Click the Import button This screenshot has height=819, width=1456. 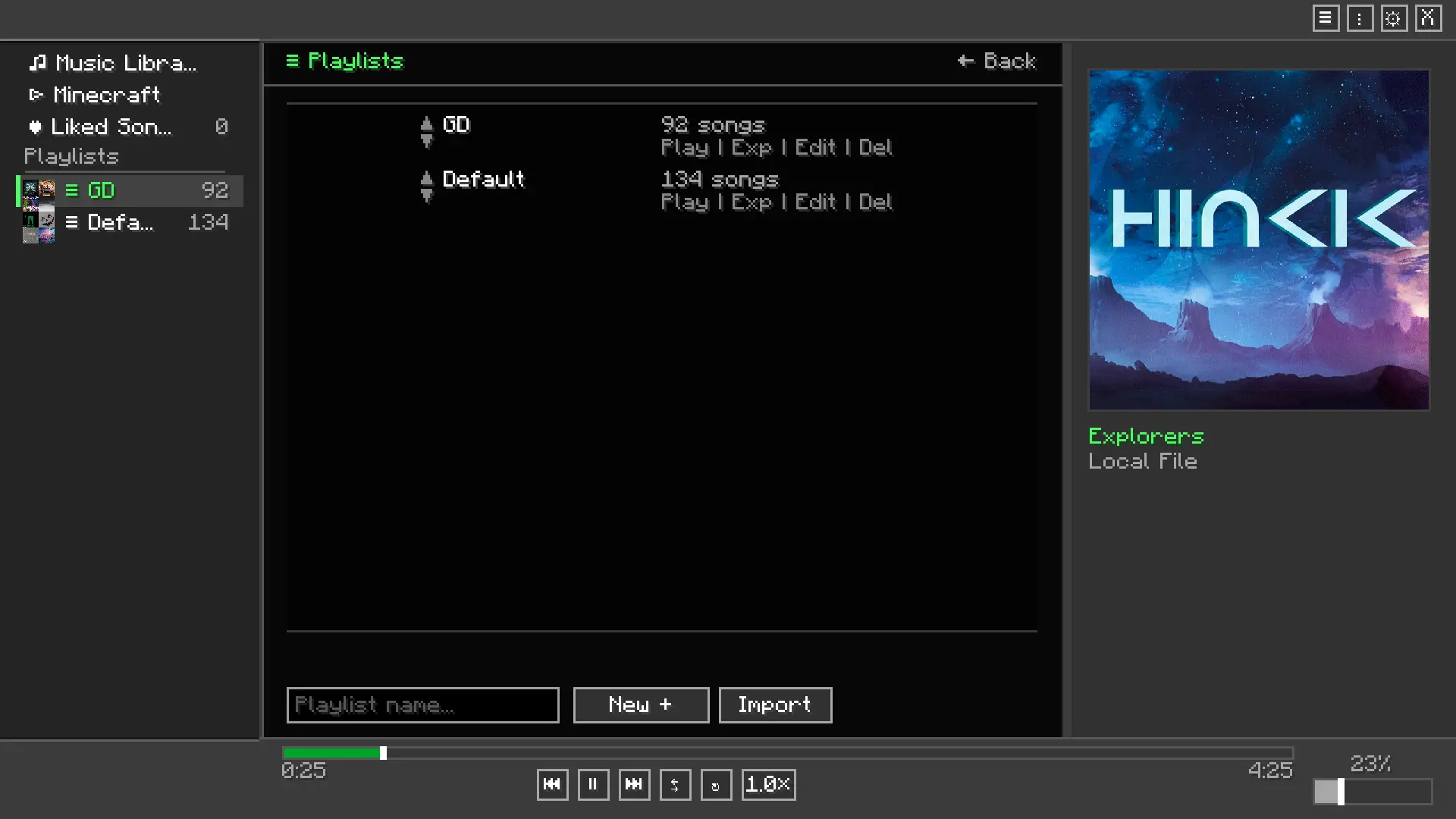click(x=775, y=705)
